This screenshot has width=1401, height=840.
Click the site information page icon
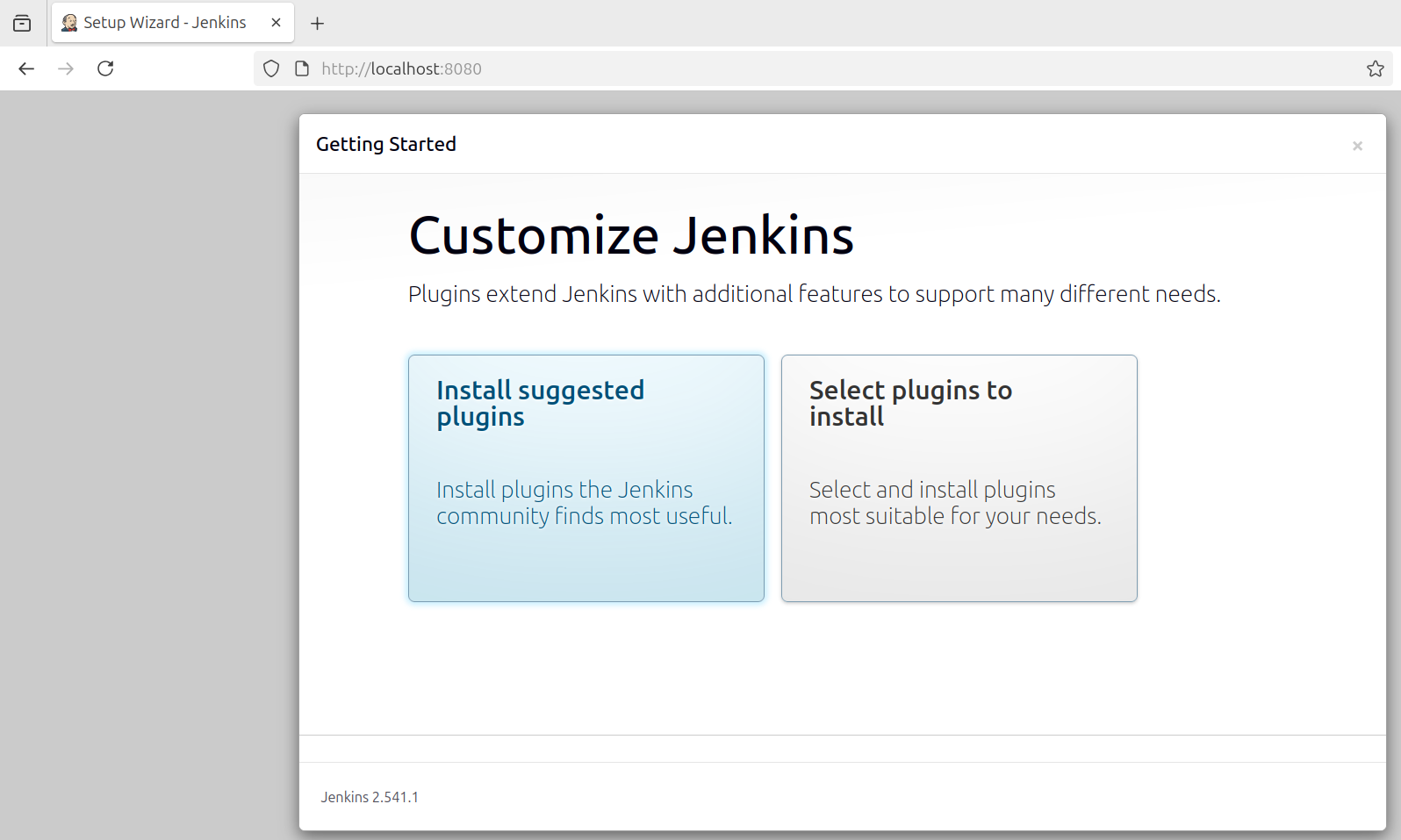pyautogui.click(x=302, y=68)
